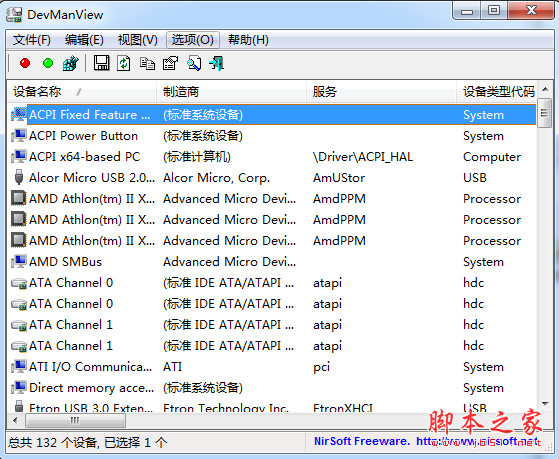Click the Disable+Enable devices toolbar icon

(71, 63)
